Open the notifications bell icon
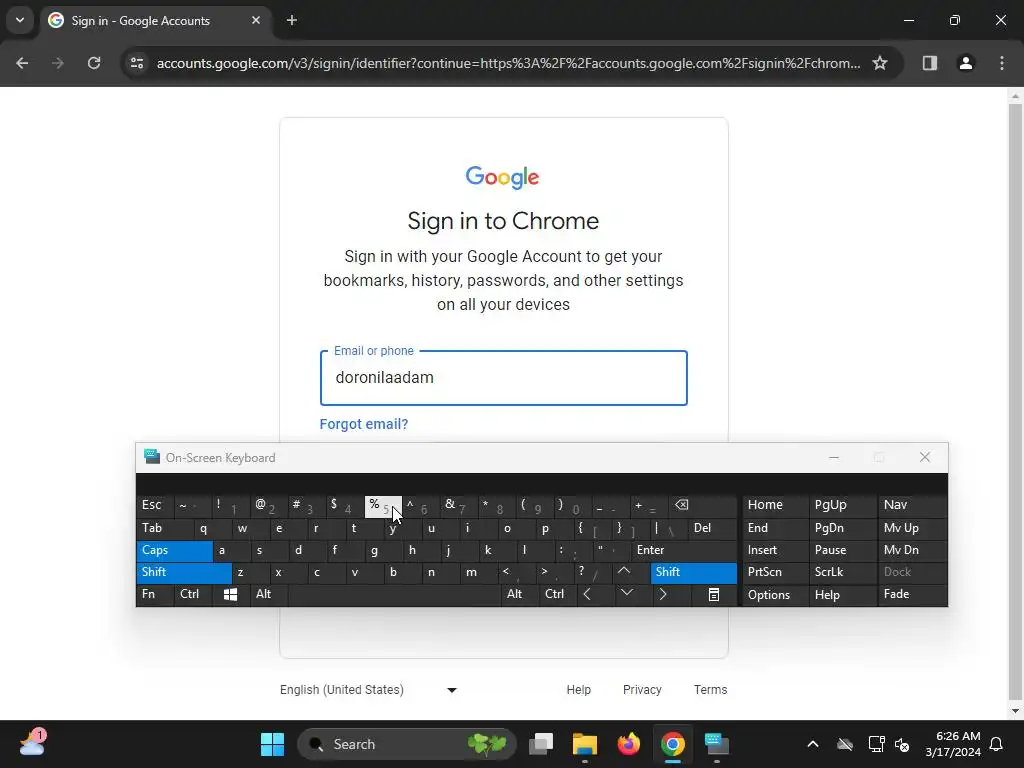The height and width of the screenshot is (768, 1024). (997, 744)
